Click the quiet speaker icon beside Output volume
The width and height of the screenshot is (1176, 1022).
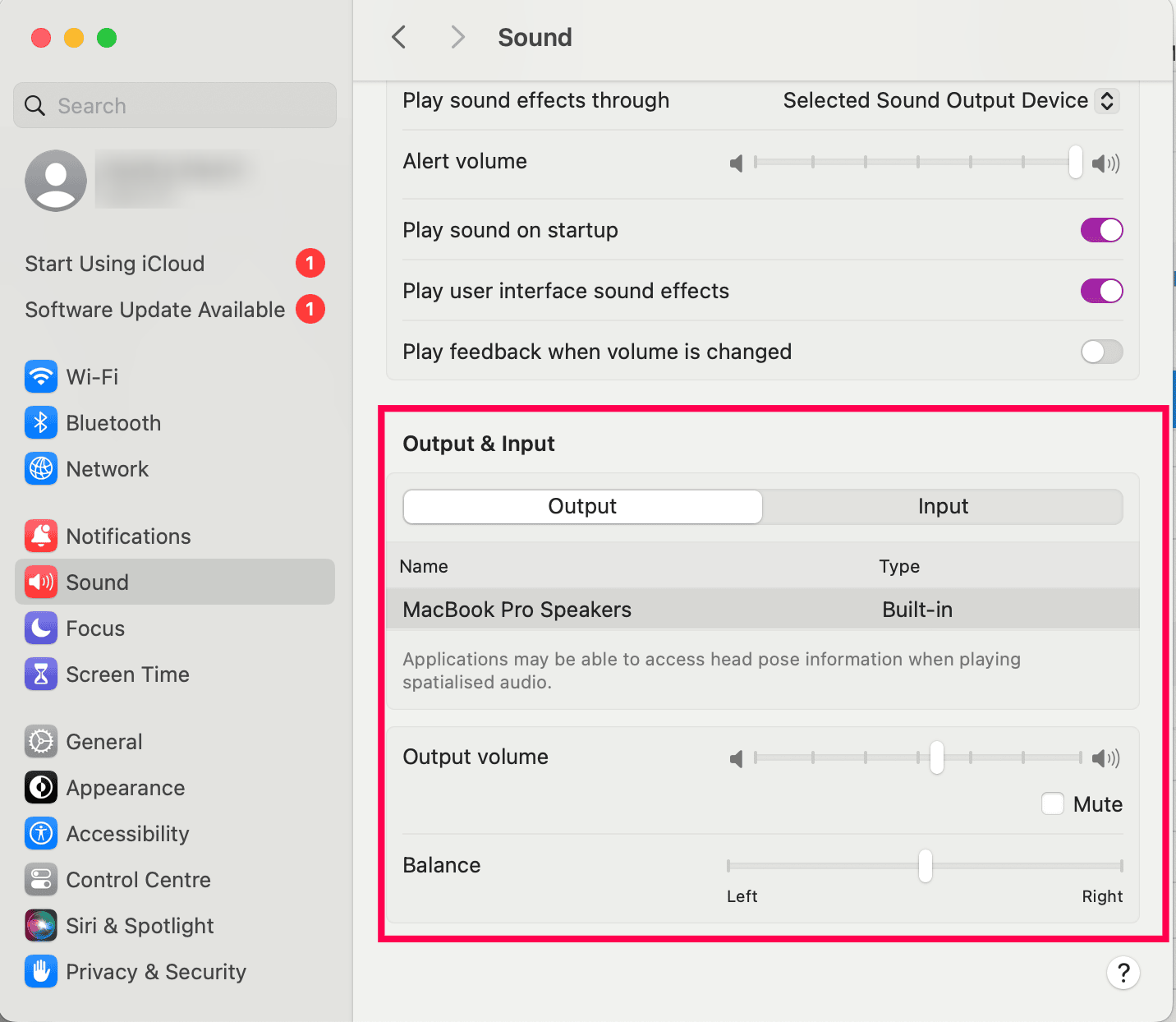pyautogui.click(x=737, y=758)
